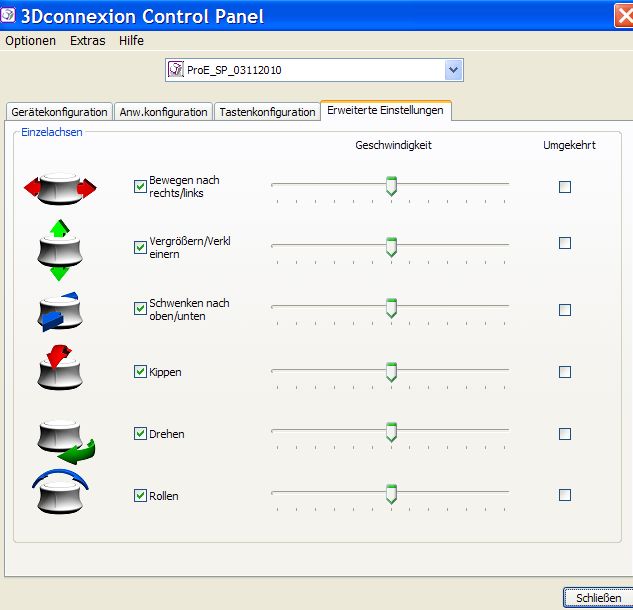Click the ProE_SP_03112010 profile field
This screenshot has height=610, width=633.
click(314, 70)
